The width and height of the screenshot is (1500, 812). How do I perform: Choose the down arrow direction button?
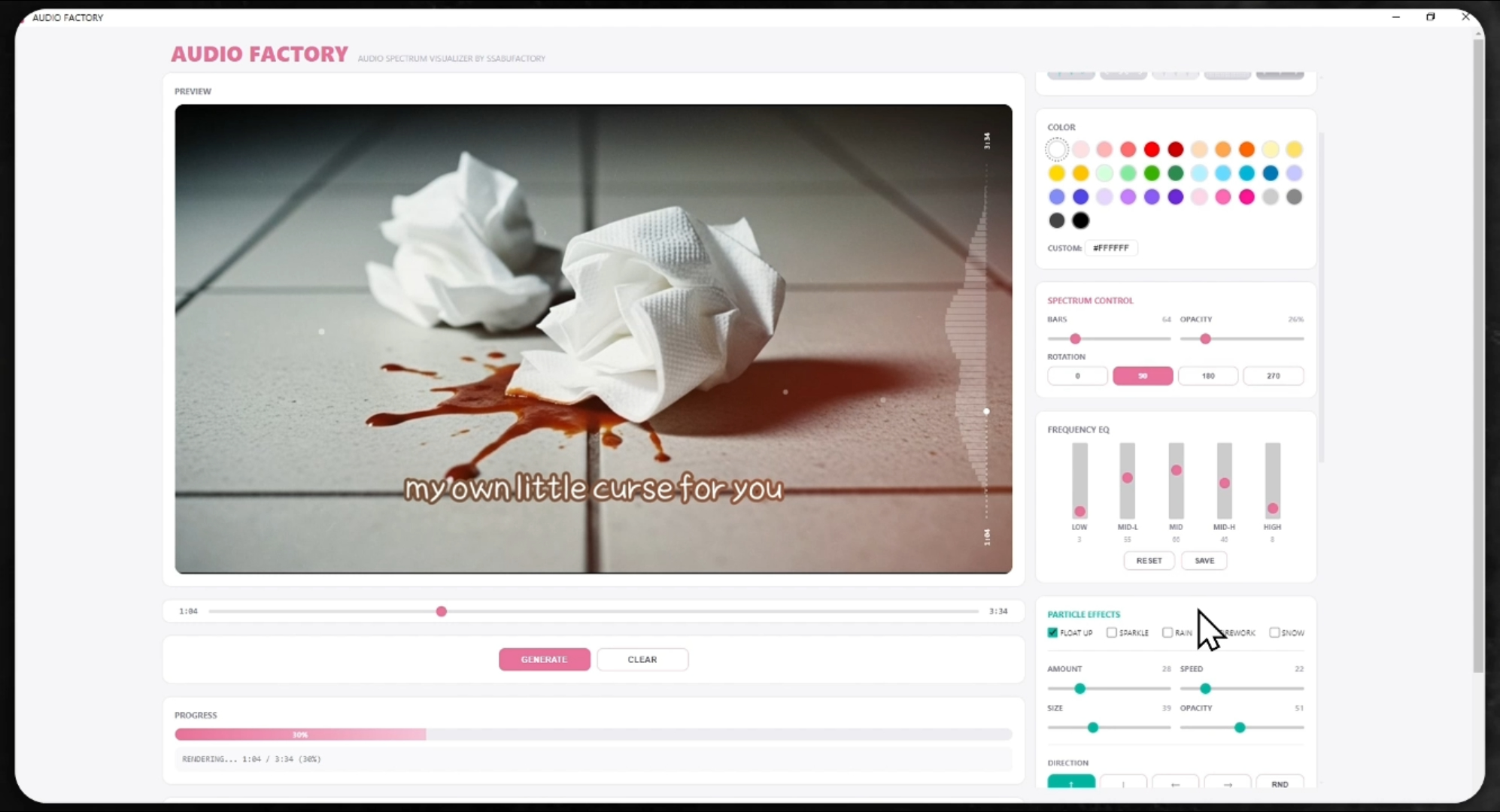pyautogui.click(x=1123, y=783)
